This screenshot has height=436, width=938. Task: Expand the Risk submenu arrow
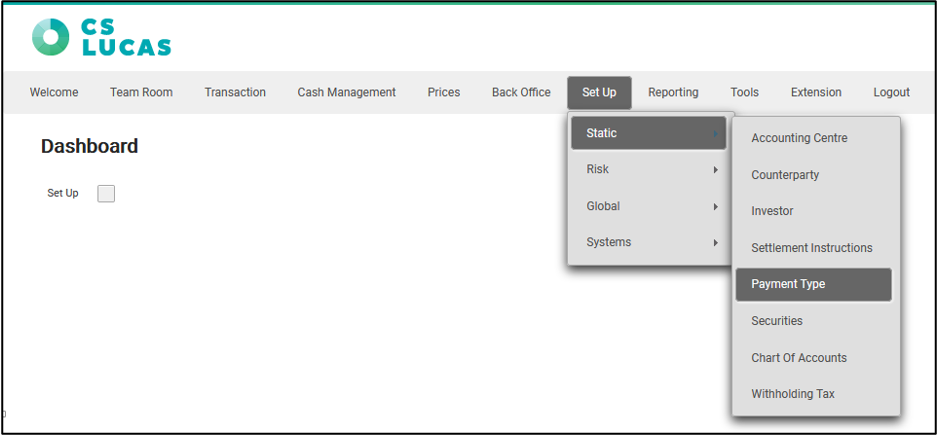coord(715,170)
